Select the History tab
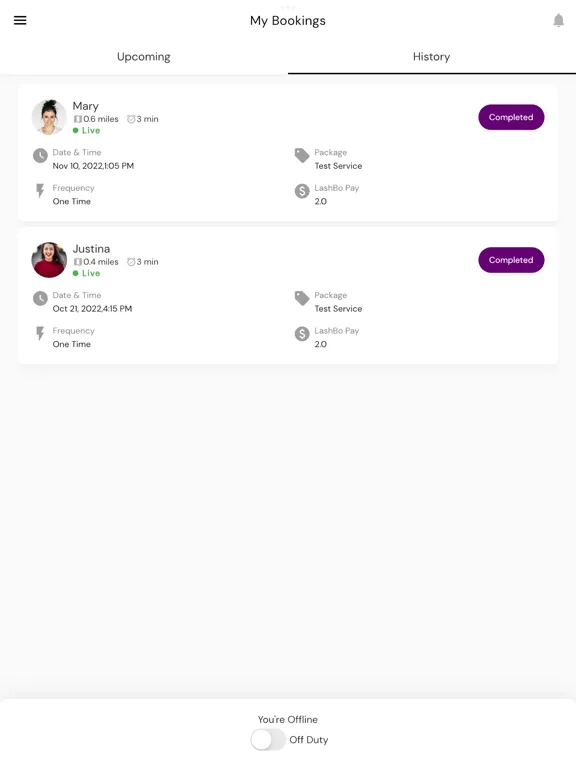 [432, 57]
